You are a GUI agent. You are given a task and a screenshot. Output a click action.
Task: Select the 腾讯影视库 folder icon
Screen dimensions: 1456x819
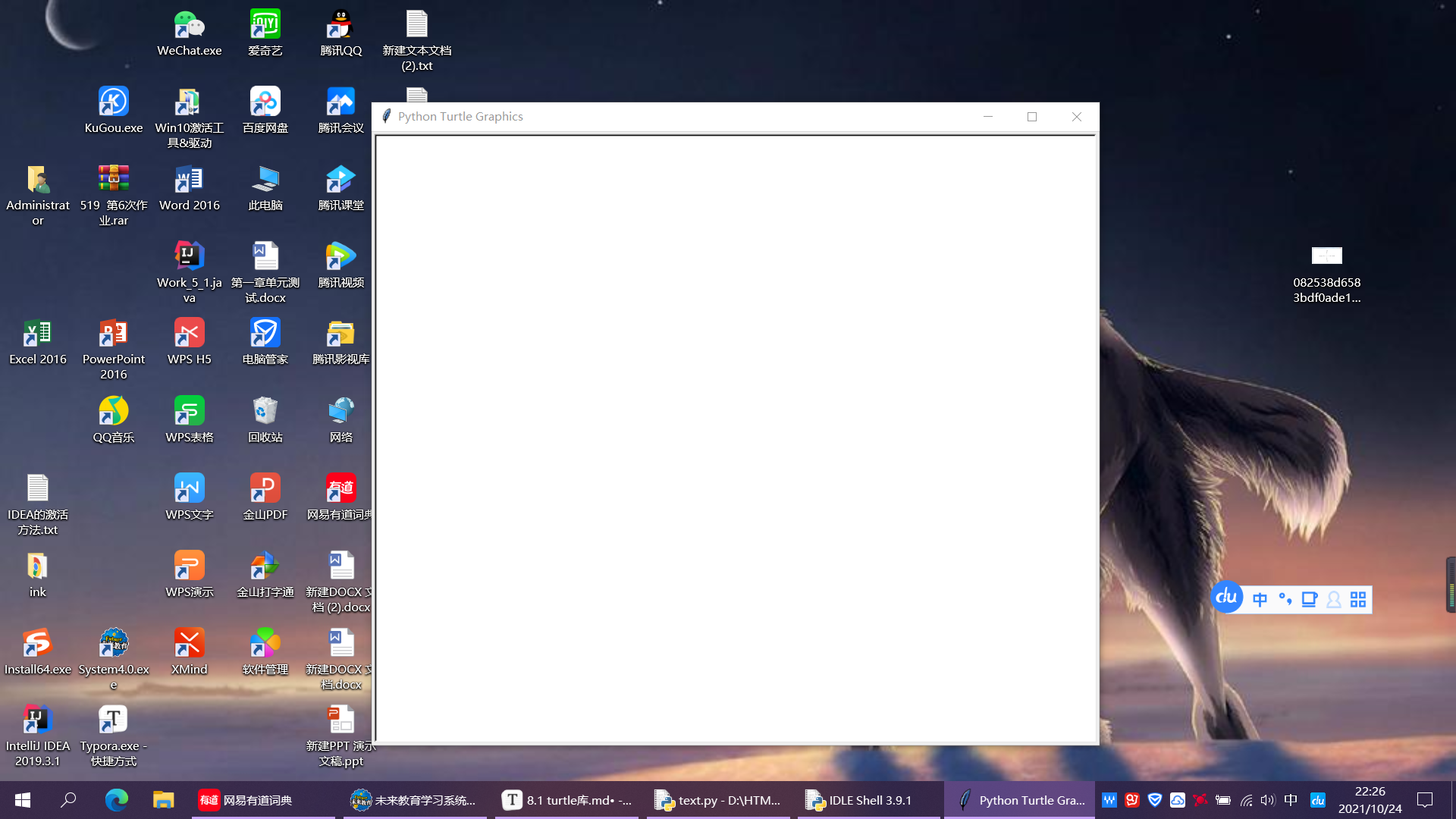(340, 342)
